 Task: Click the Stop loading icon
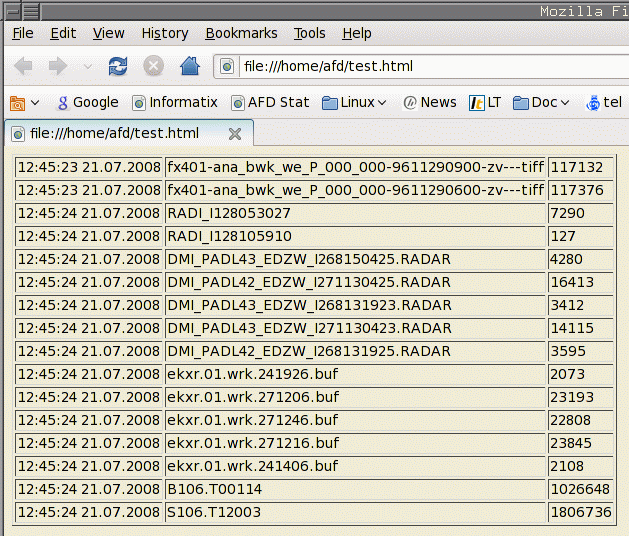(153, 67)
